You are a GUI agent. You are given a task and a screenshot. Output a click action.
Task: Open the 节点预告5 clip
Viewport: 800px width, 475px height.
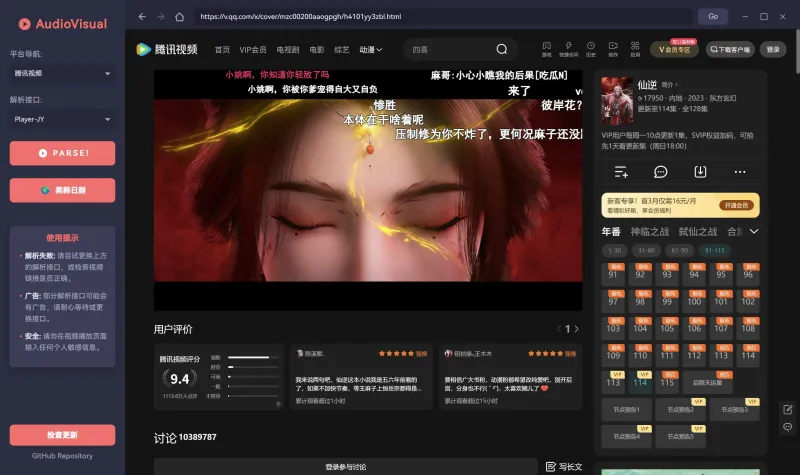[x=681, y=436]
